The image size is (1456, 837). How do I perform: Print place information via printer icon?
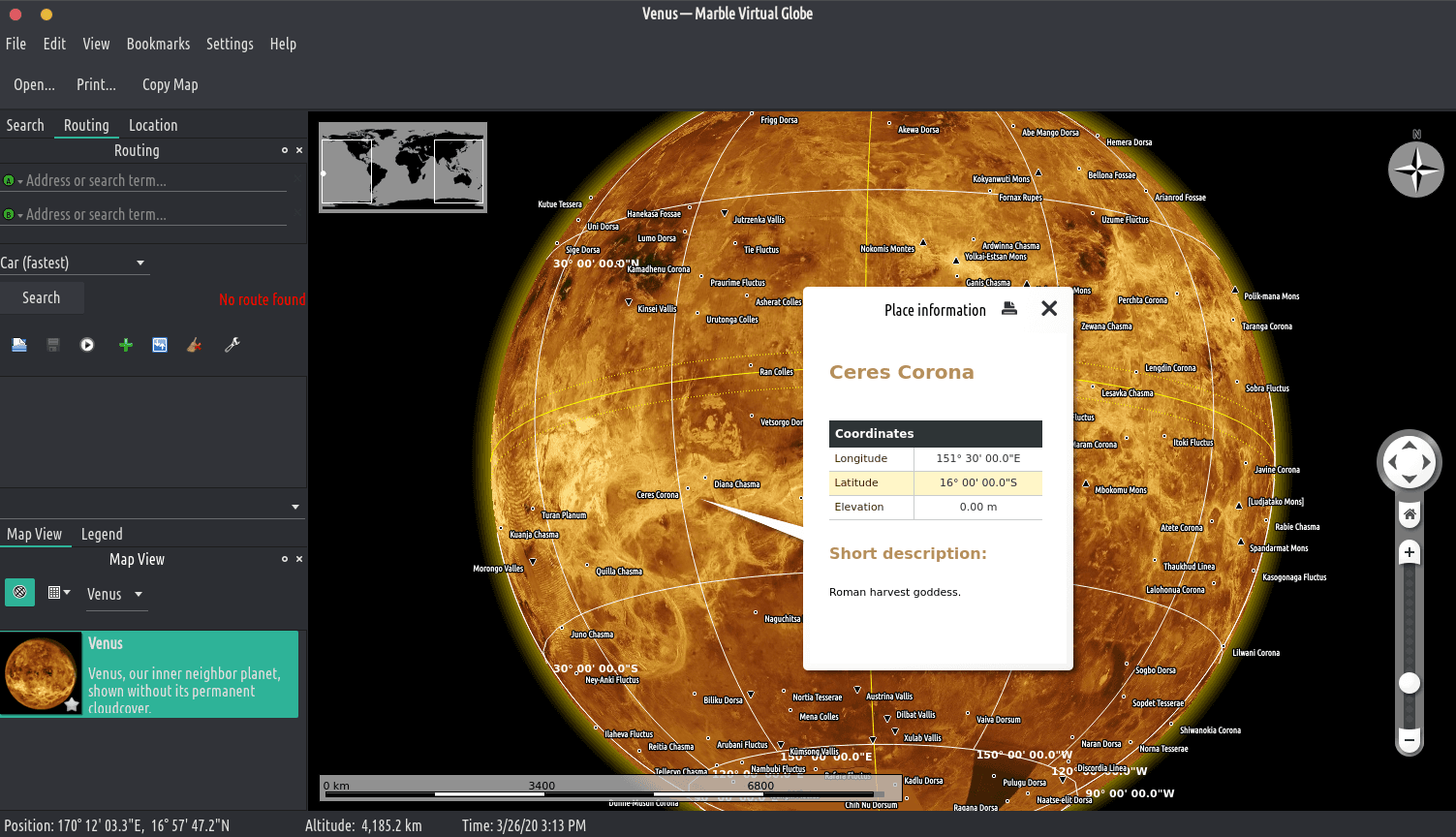coord(1009,309)
